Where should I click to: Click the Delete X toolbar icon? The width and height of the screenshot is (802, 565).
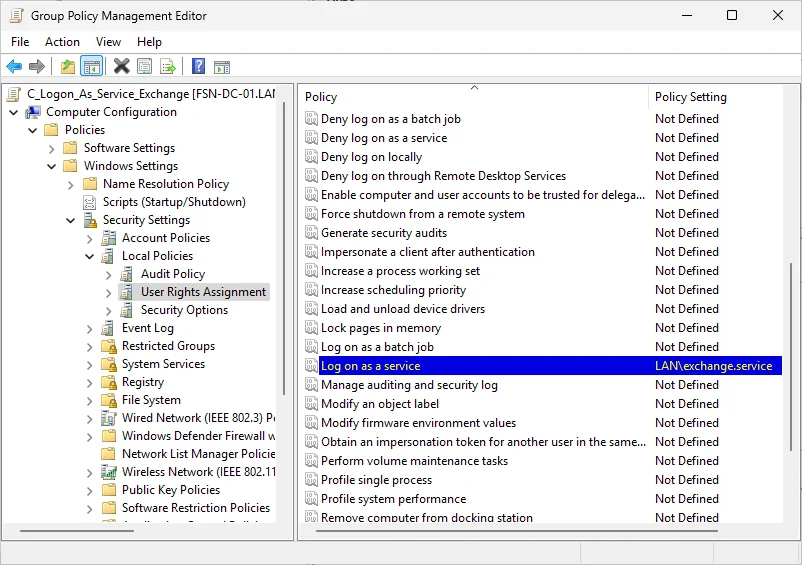click(x=122, y=66)
